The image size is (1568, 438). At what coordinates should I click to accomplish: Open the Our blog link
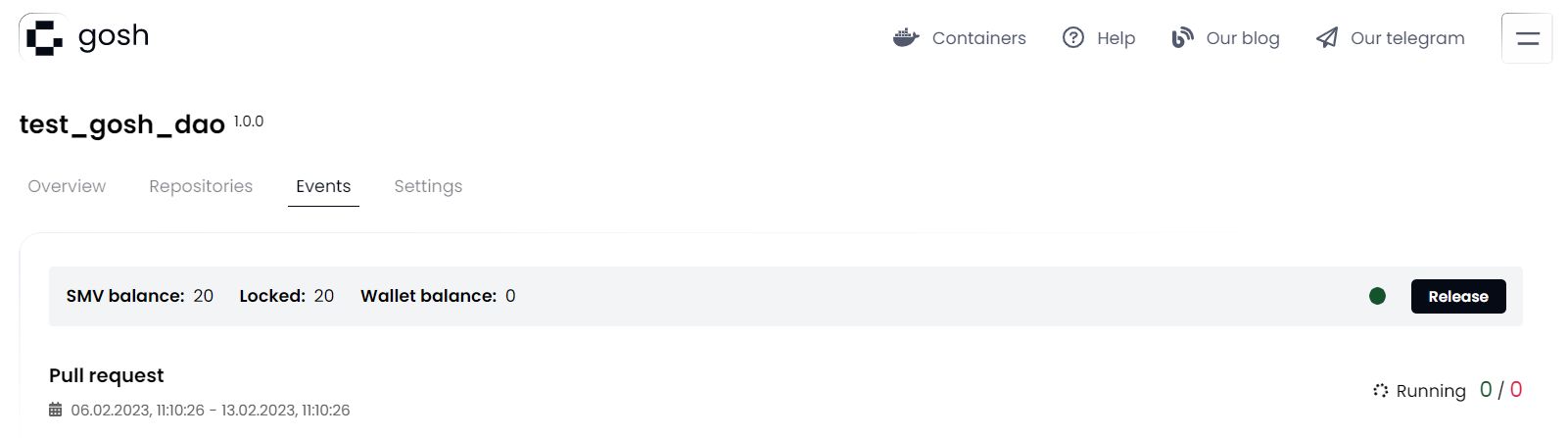(1242, 38)
